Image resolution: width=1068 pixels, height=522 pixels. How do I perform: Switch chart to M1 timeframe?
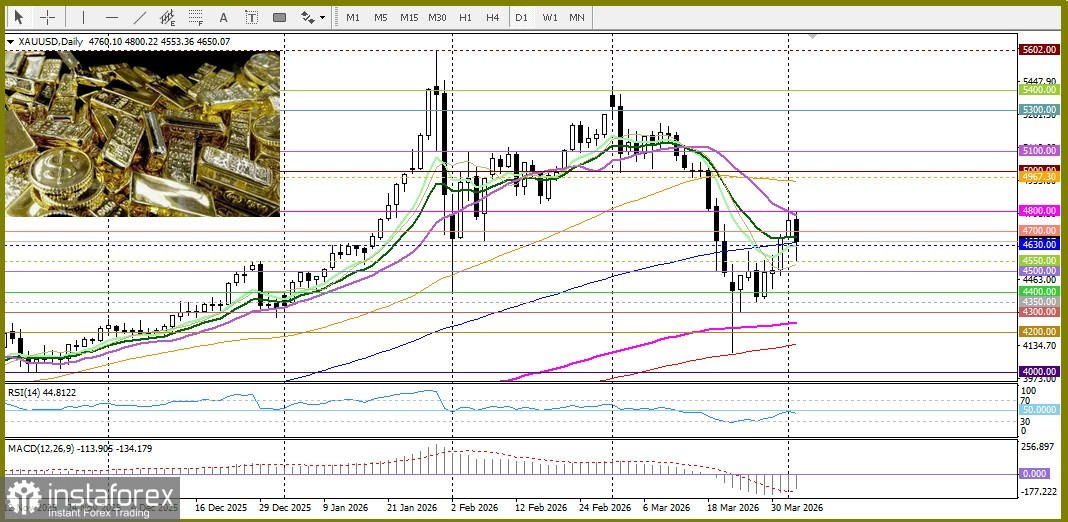[x=353, y=17]
